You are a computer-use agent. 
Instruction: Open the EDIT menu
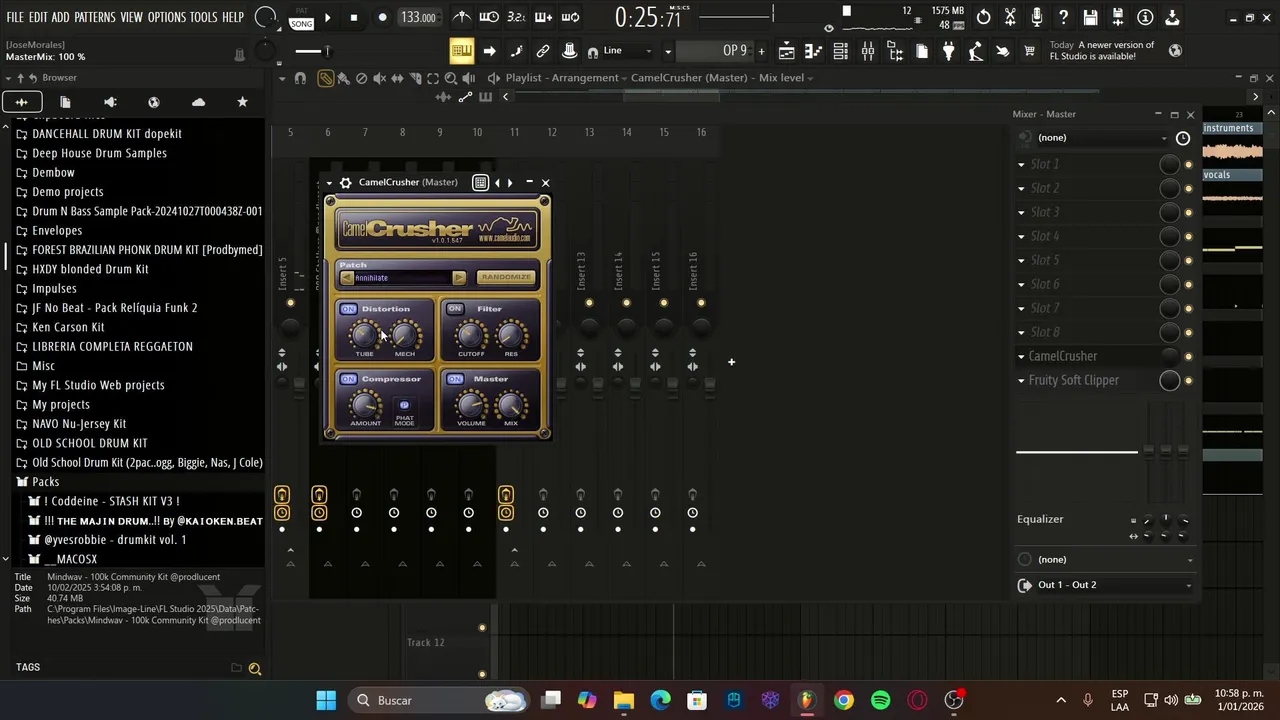coord(38,17)
